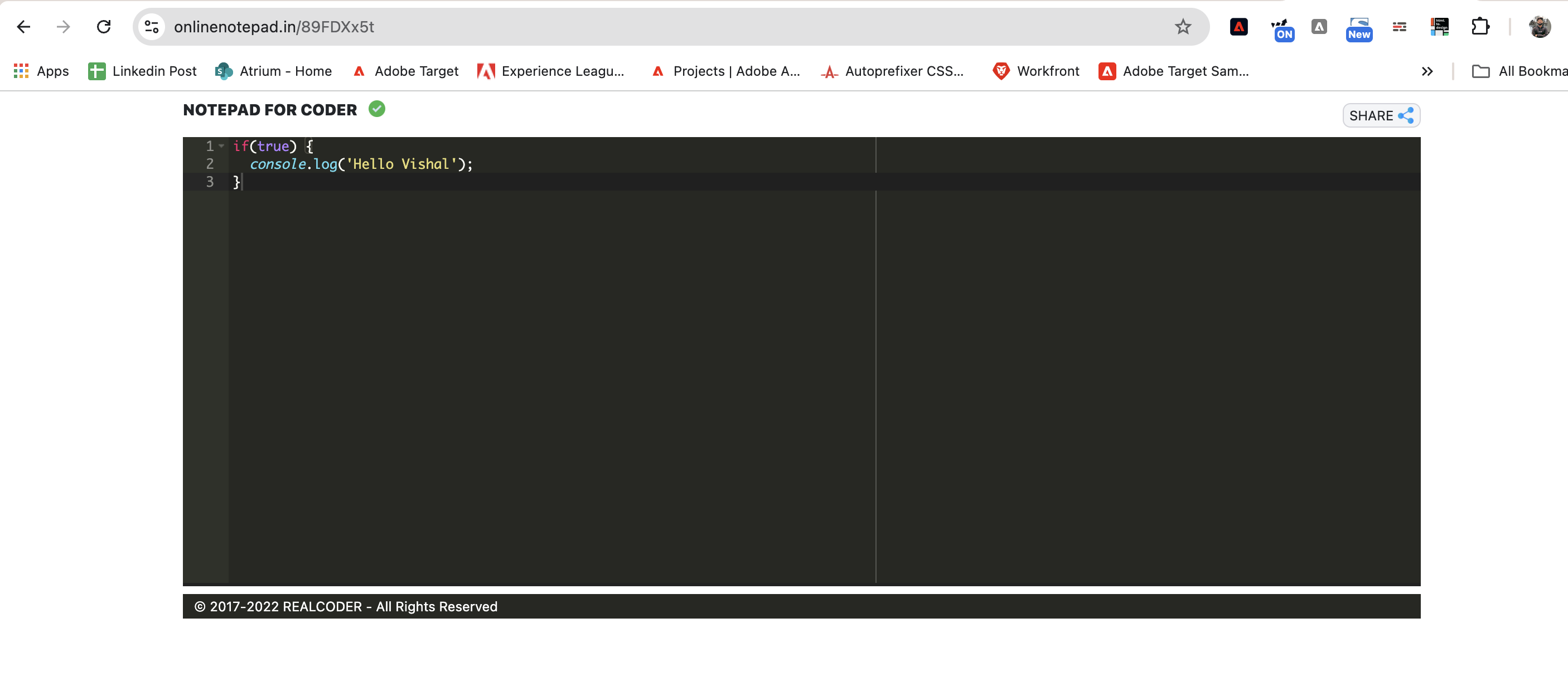Expand the hidden bookmarks chevron

(x=1427, y=71)
